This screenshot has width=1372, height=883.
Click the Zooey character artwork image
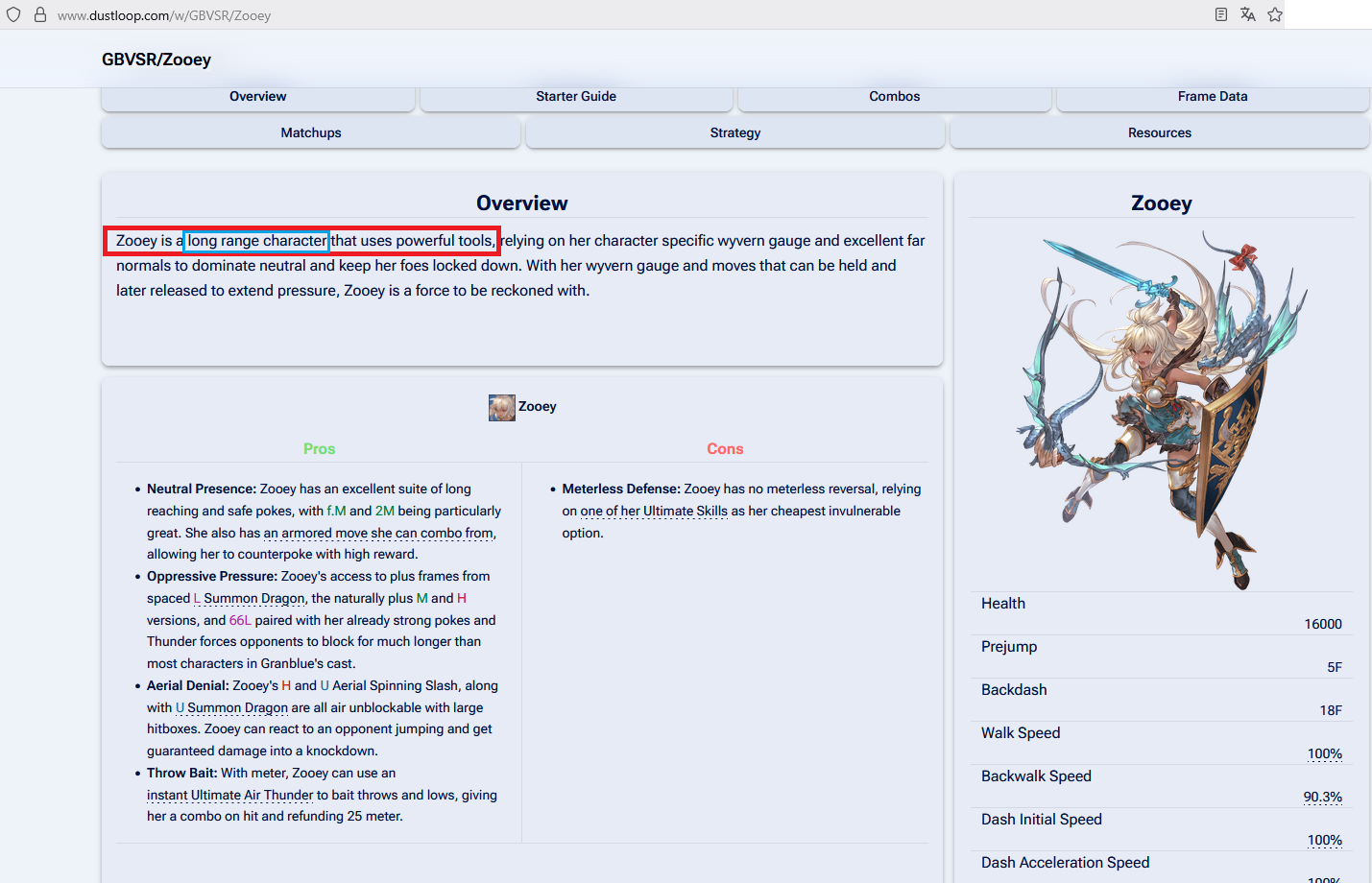coord(1162,409)
